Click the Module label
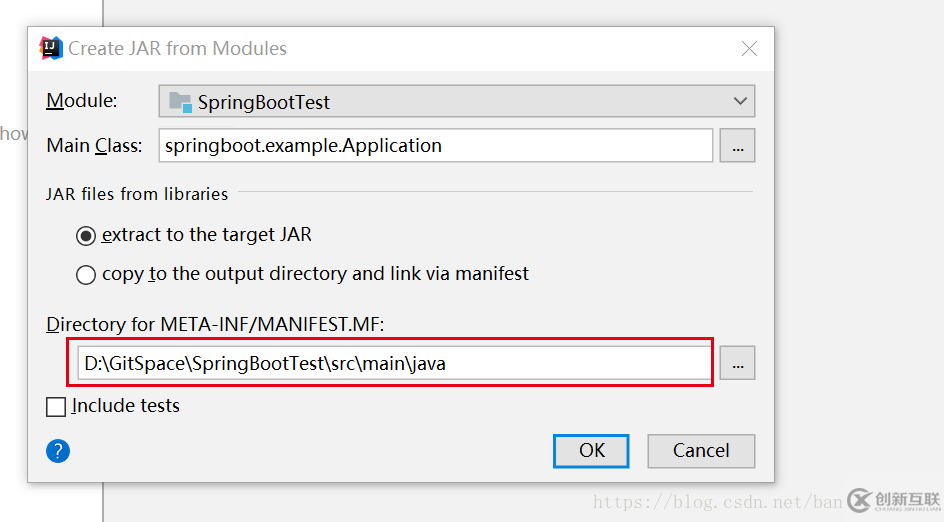 tap(82, 101)
